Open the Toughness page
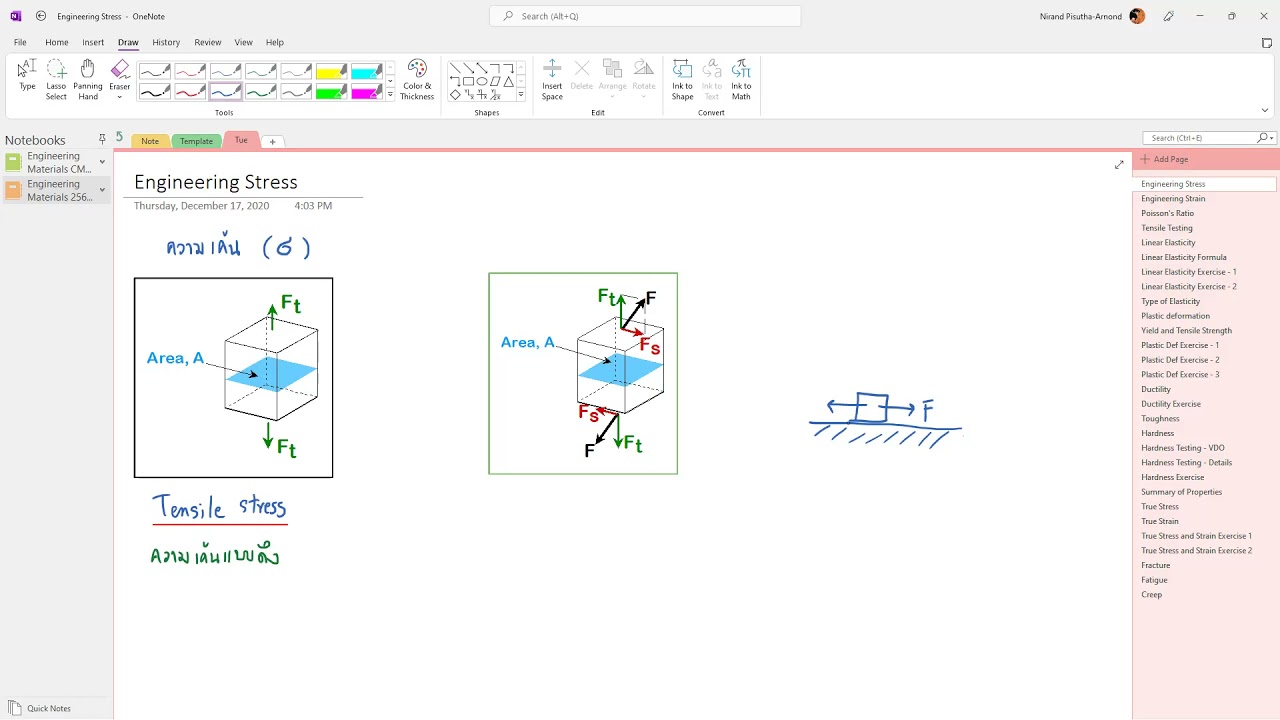Viewport: 1280px width, 720px height. coord(1160,418)
